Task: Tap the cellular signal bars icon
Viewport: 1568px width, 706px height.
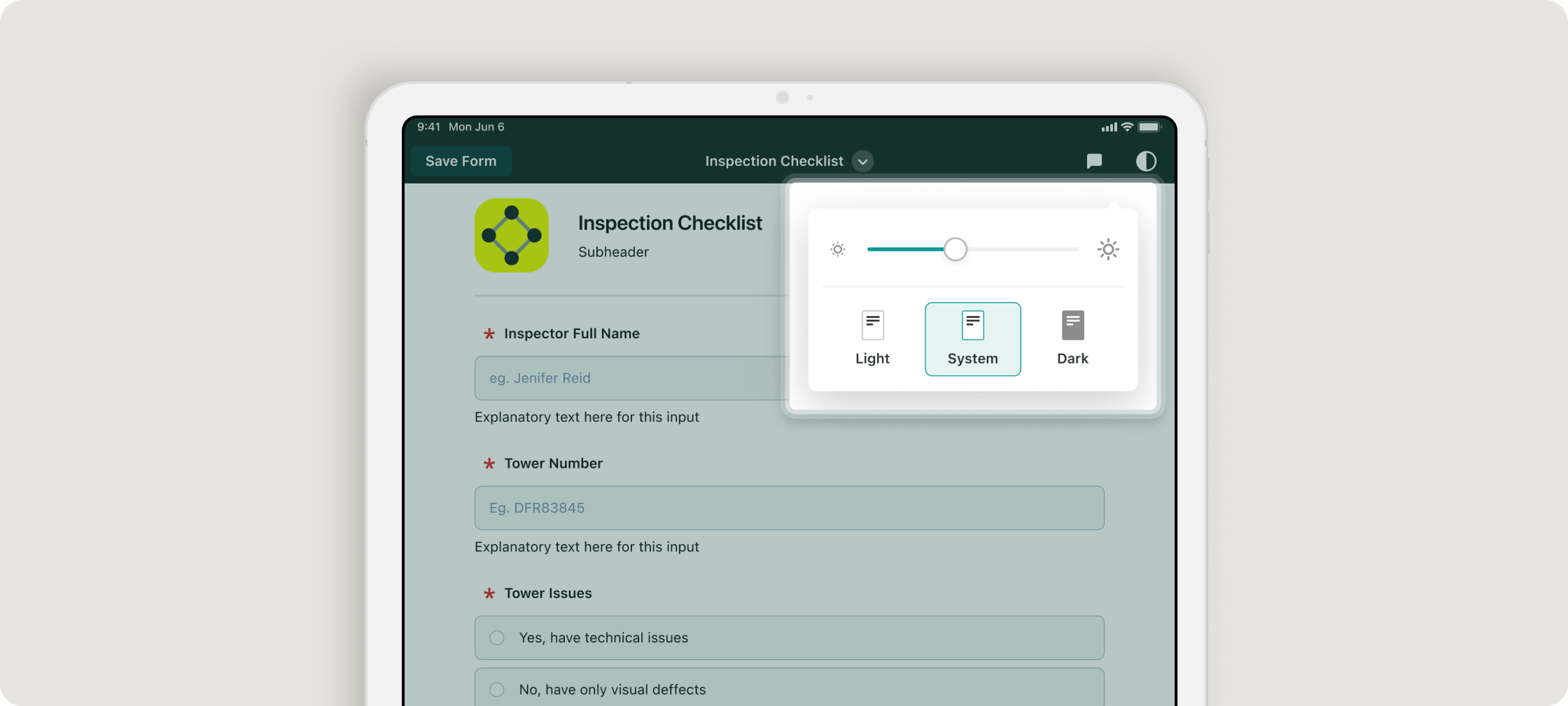Action: [x=1109, y=127]
